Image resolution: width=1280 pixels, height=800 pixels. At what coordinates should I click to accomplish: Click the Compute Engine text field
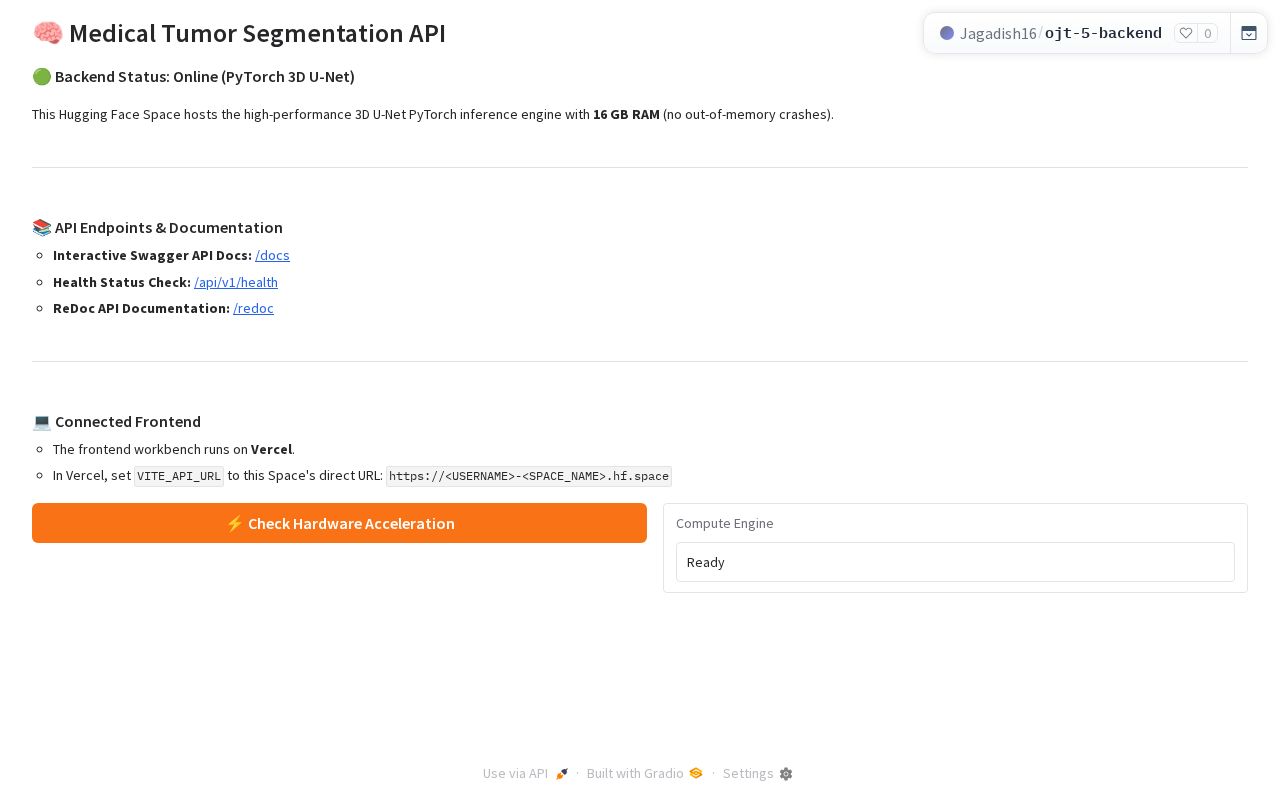pyautogui.click(x=955, y=562)
